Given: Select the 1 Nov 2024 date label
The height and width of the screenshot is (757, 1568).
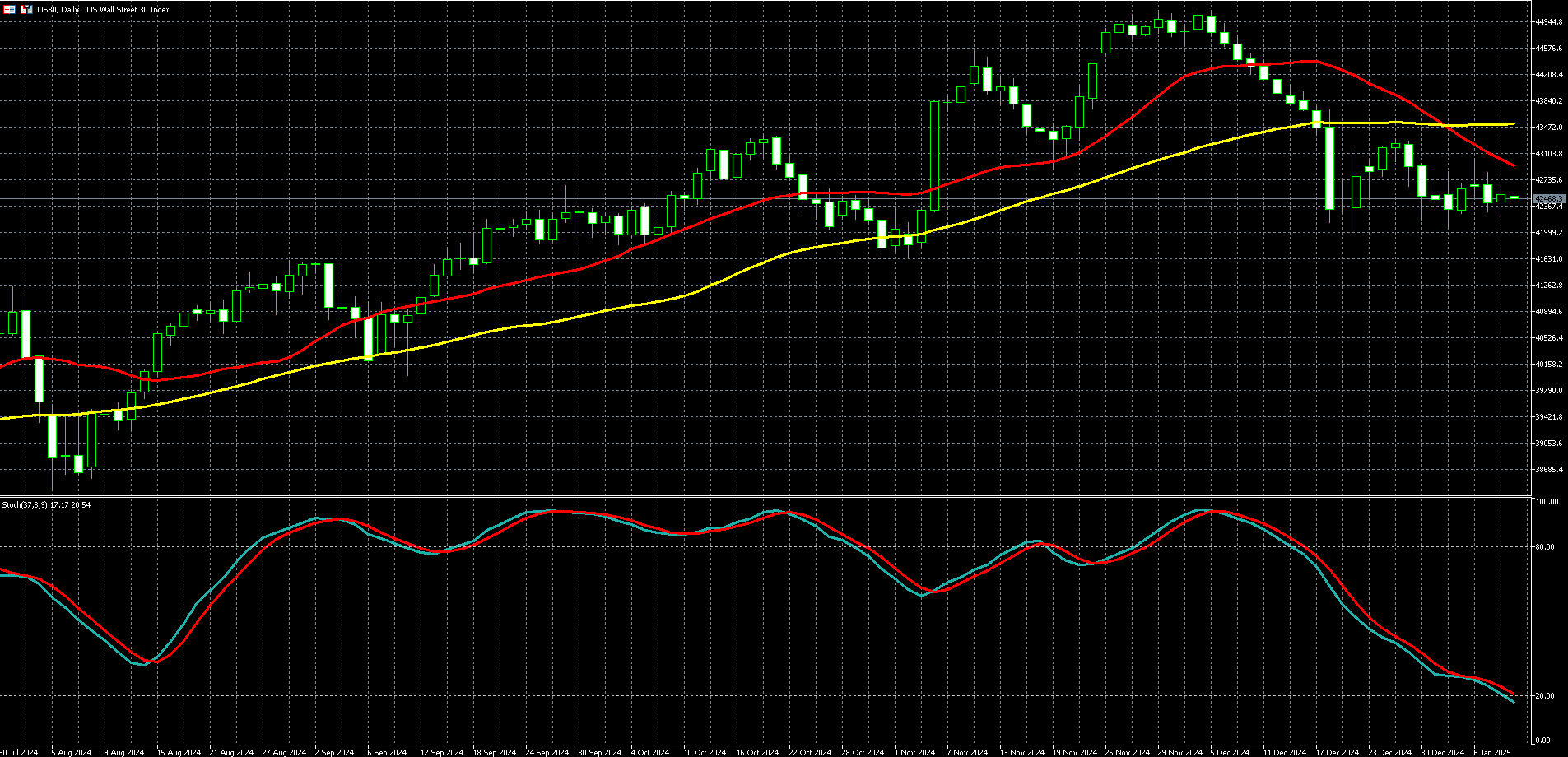Looking at the screenshot, I should [x=915, y=752].
